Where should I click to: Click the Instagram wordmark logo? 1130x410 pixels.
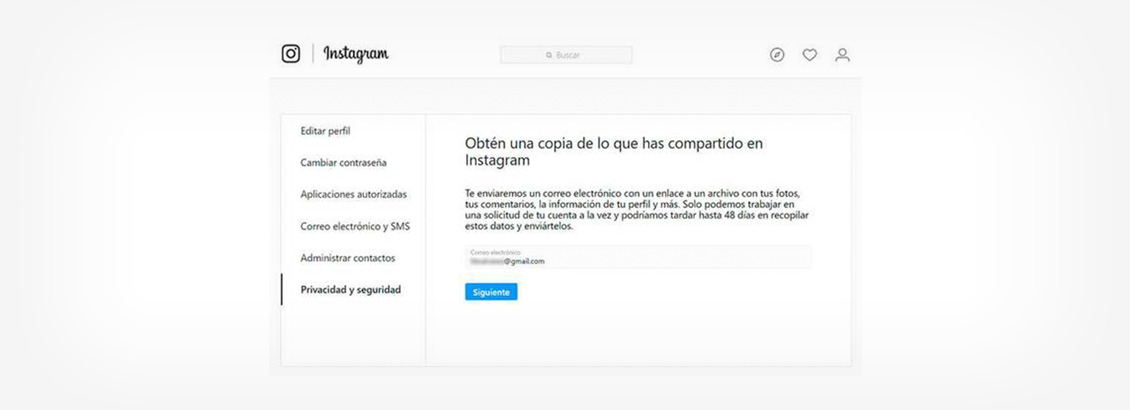[x=356, y=55]
